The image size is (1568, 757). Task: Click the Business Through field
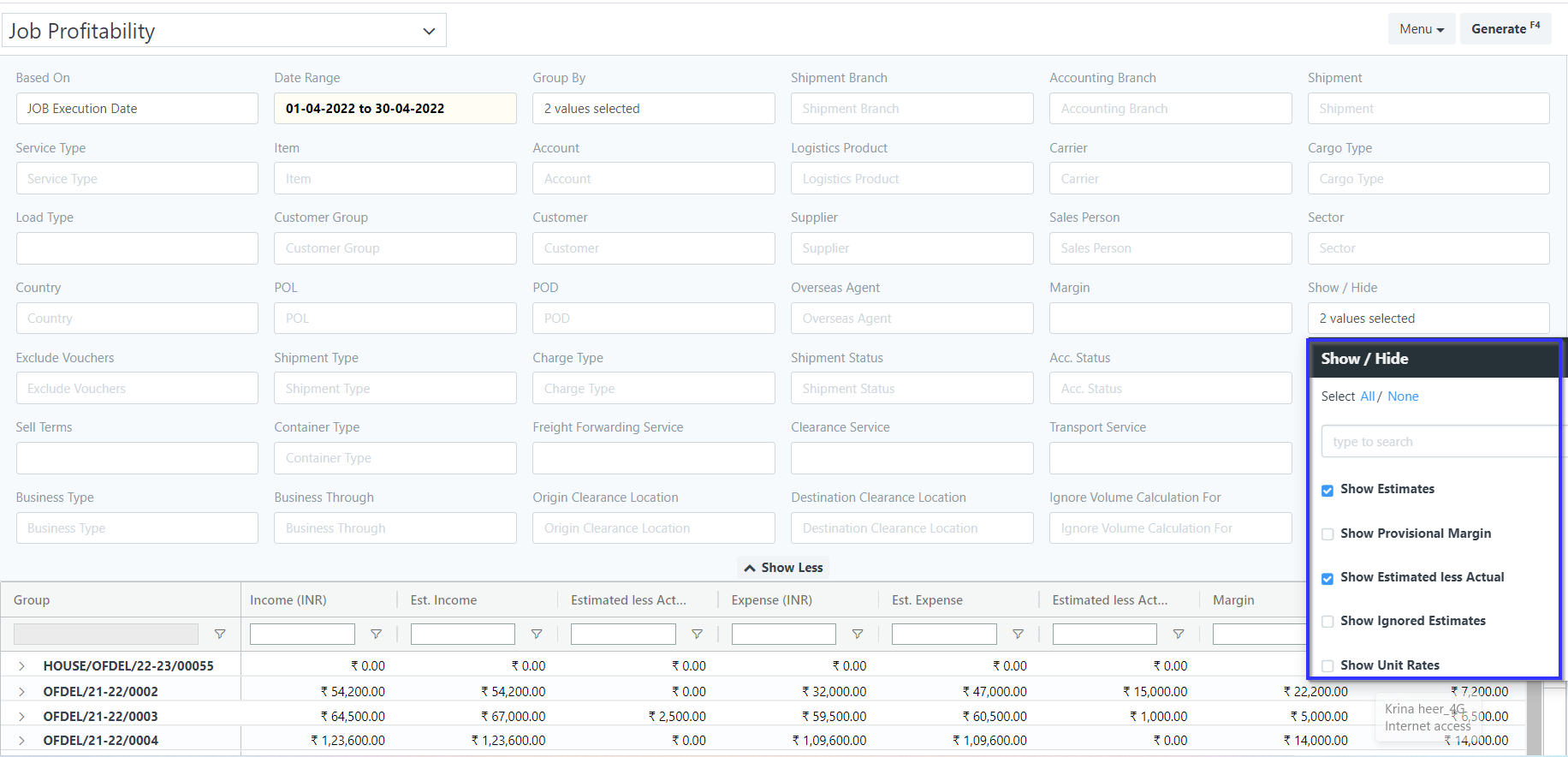pyautogui.click(x=395, y=528)
